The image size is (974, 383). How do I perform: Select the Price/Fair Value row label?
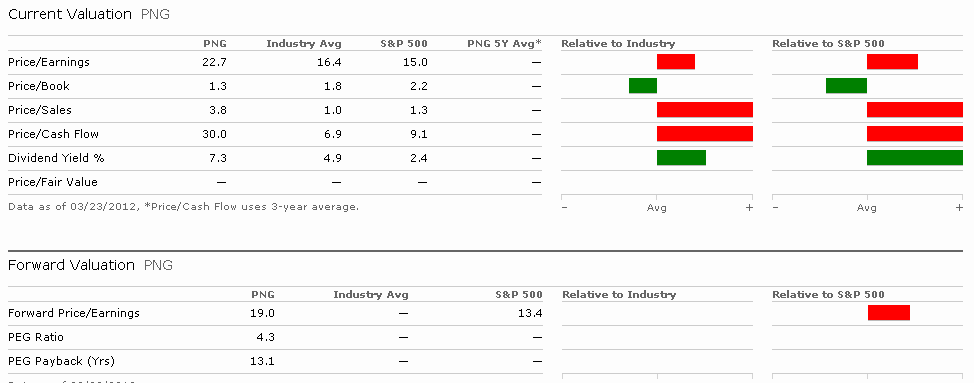coord(53,182)
